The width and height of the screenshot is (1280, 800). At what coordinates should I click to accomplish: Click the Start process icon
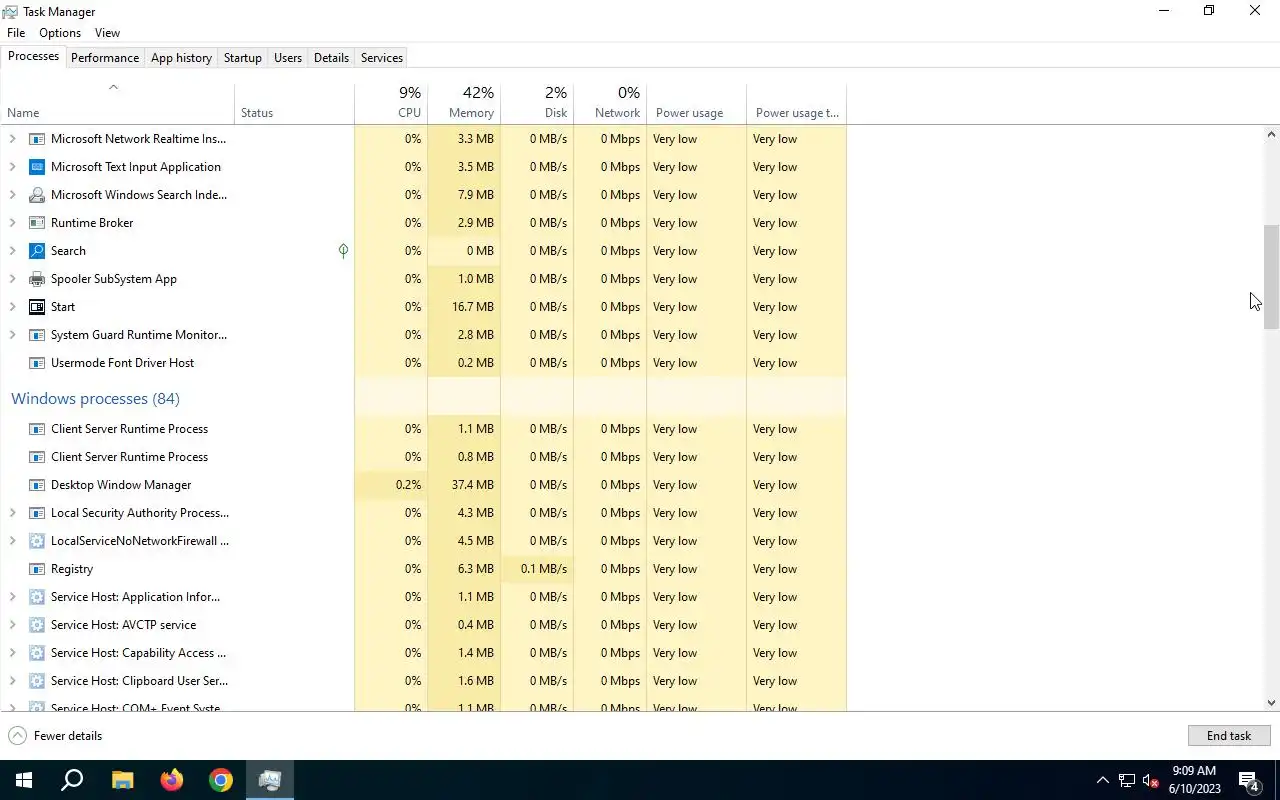coord(37,307)
